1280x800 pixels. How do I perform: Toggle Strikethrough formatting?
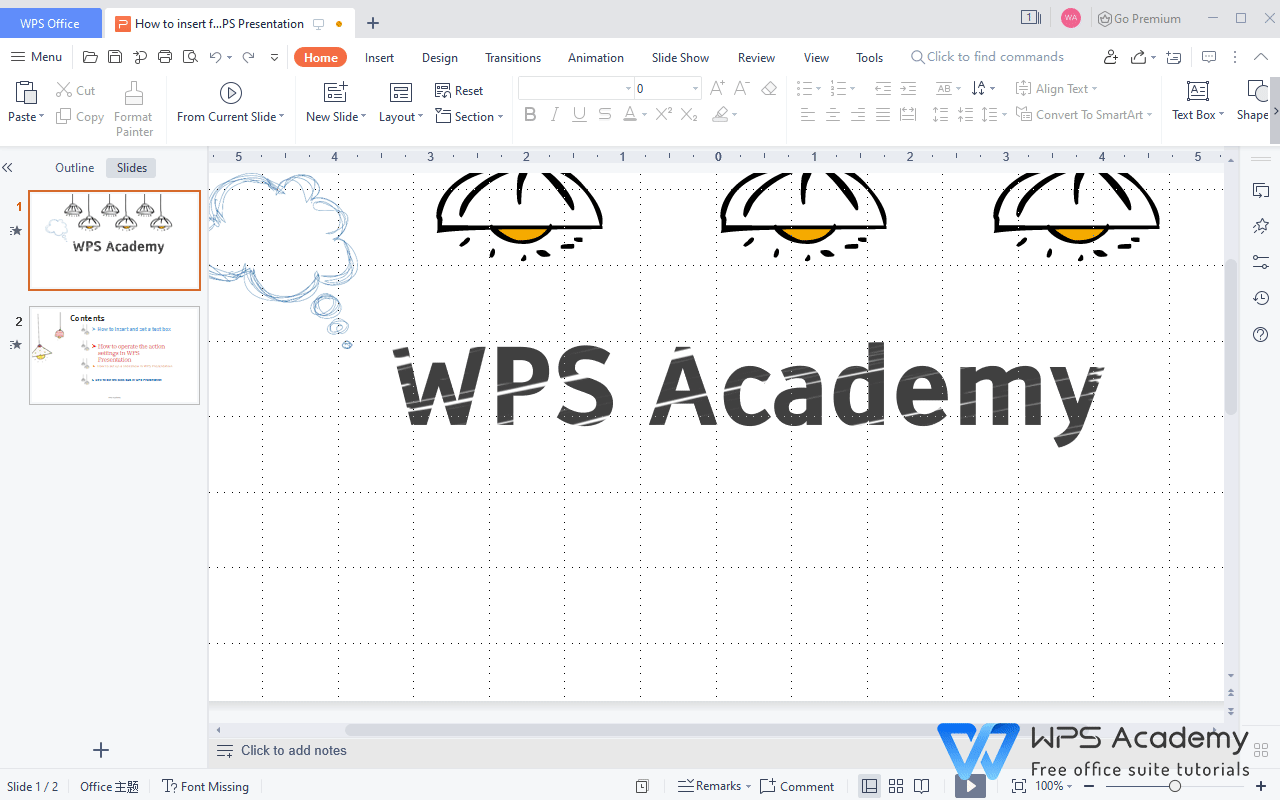click(604, 115)
